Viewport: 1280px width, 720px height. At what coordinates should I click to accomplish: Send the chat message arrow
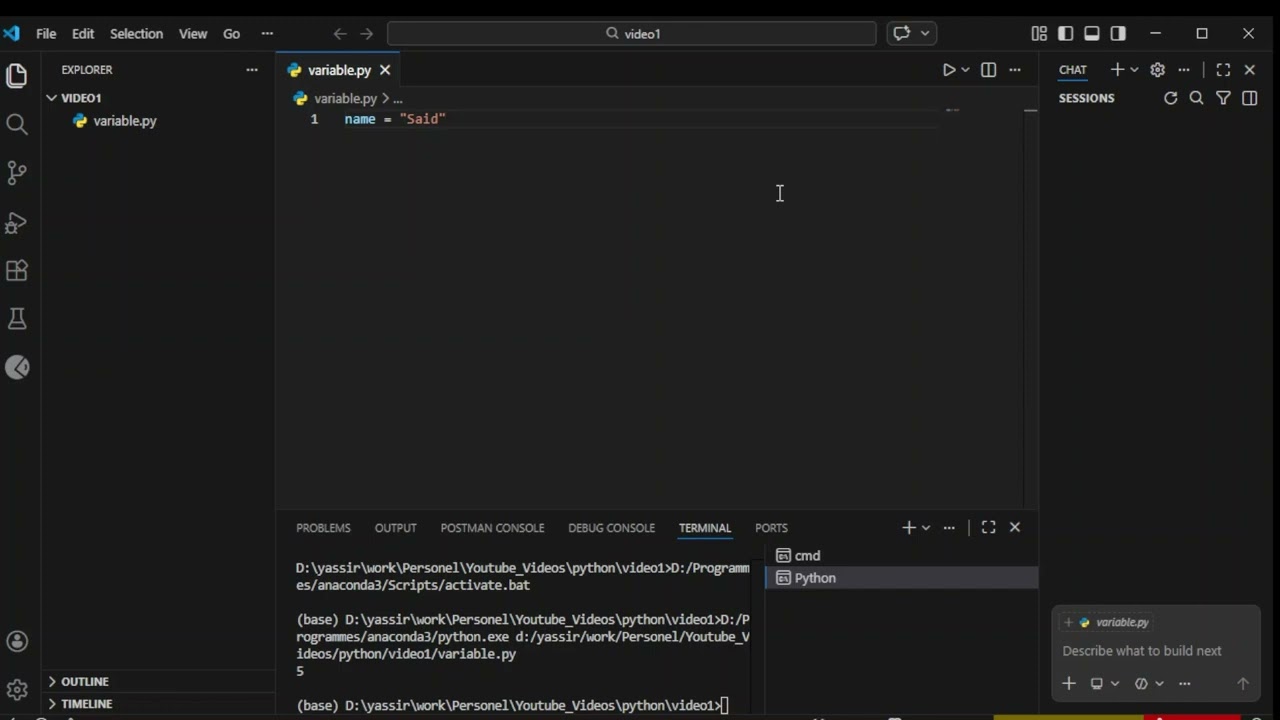coord(1243,684)
